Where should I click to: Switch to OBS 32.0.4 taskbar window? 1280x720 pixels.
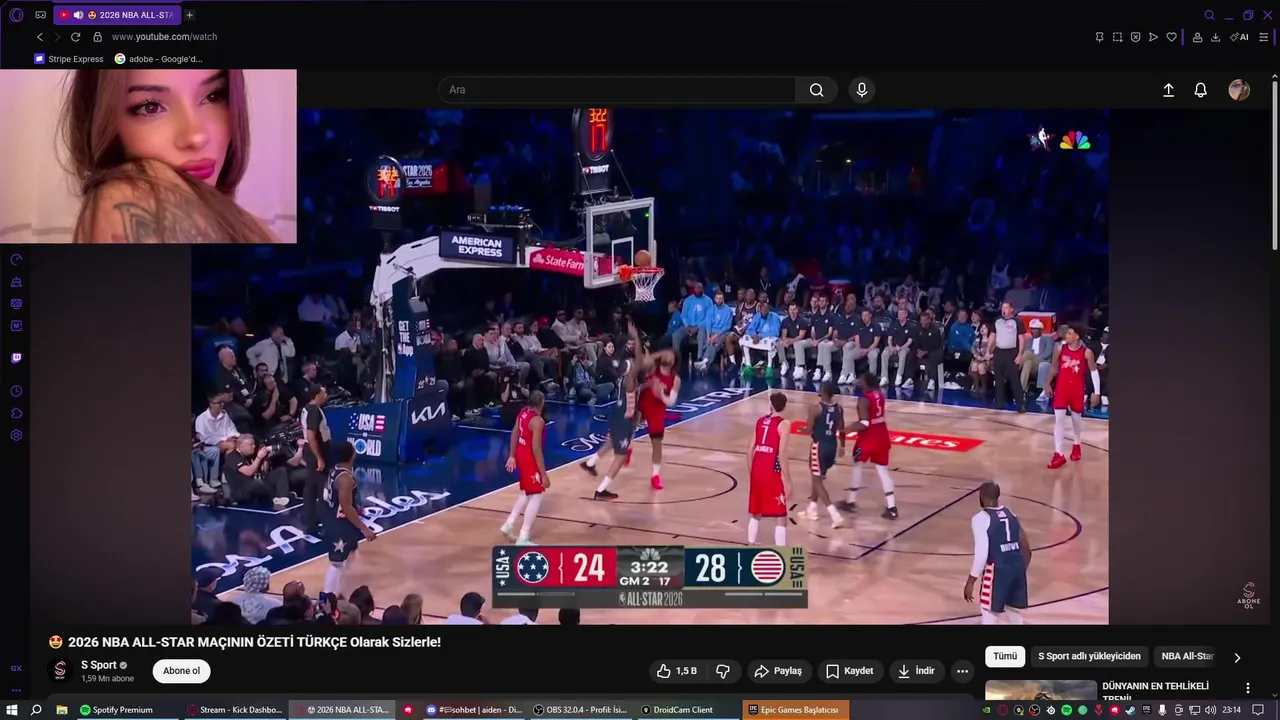click(x=580, y=710)
